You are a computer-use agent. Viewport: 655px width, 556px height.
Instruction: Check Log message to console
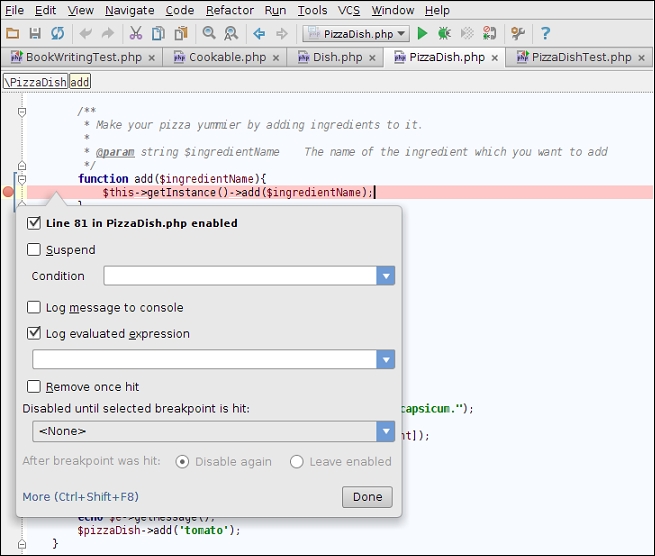point(34,307)
